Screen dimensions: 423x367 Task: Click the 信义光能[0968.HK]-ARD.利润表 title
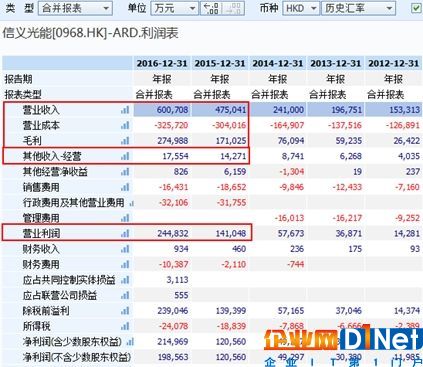91,33
